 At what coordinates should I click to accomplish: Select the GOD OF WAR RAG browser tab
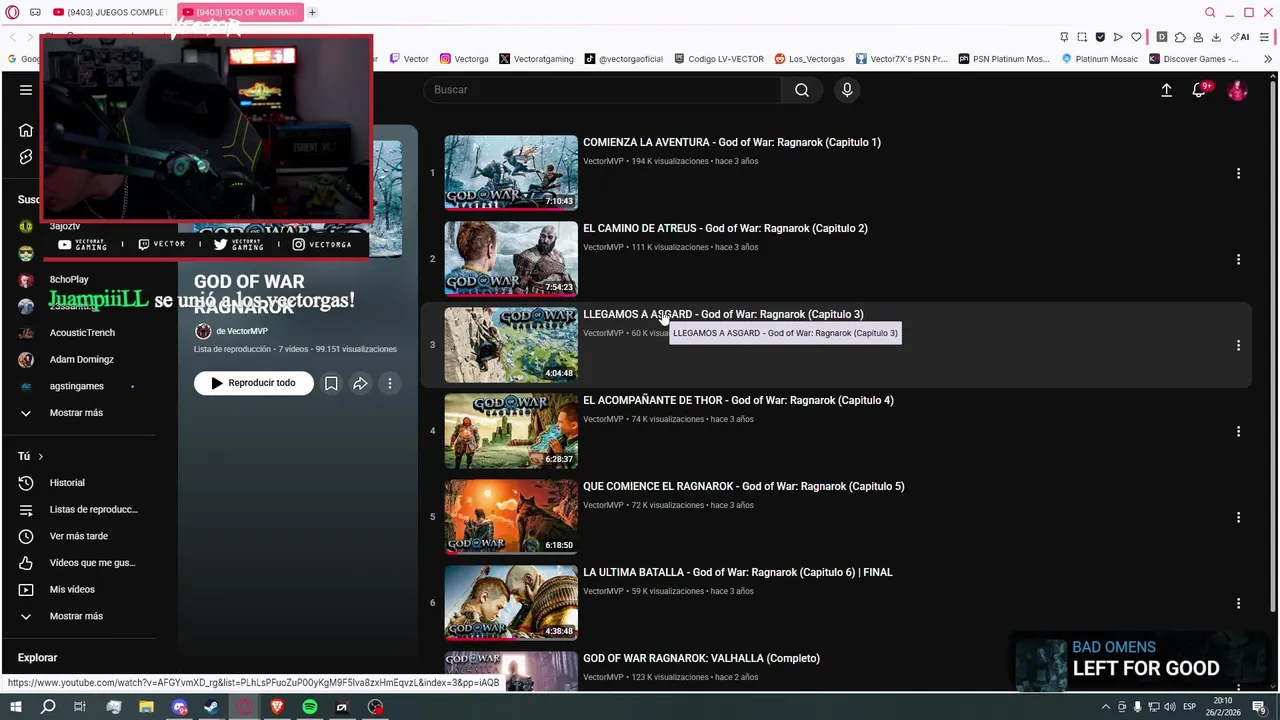point(240,12)
